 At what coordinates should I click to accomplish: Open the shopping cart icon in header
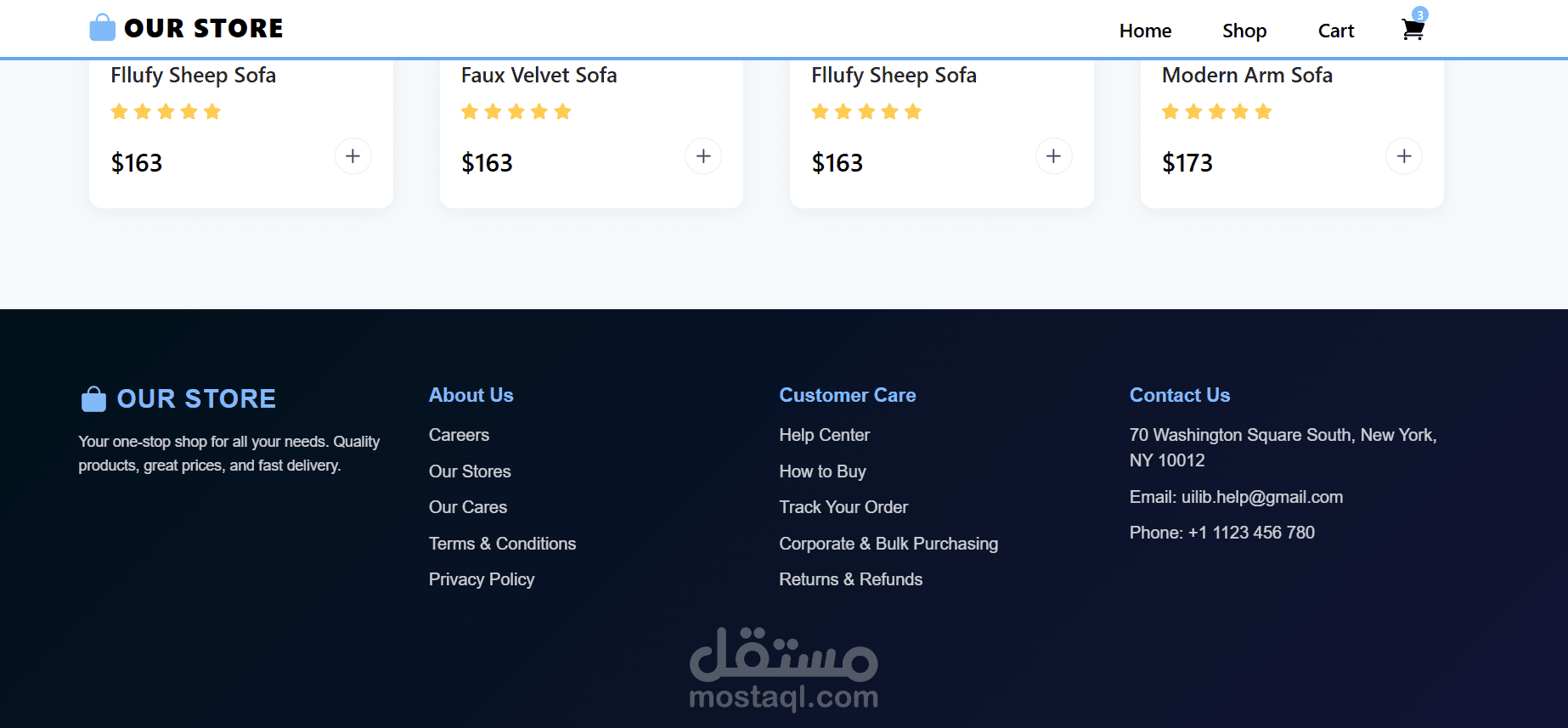1412,31
